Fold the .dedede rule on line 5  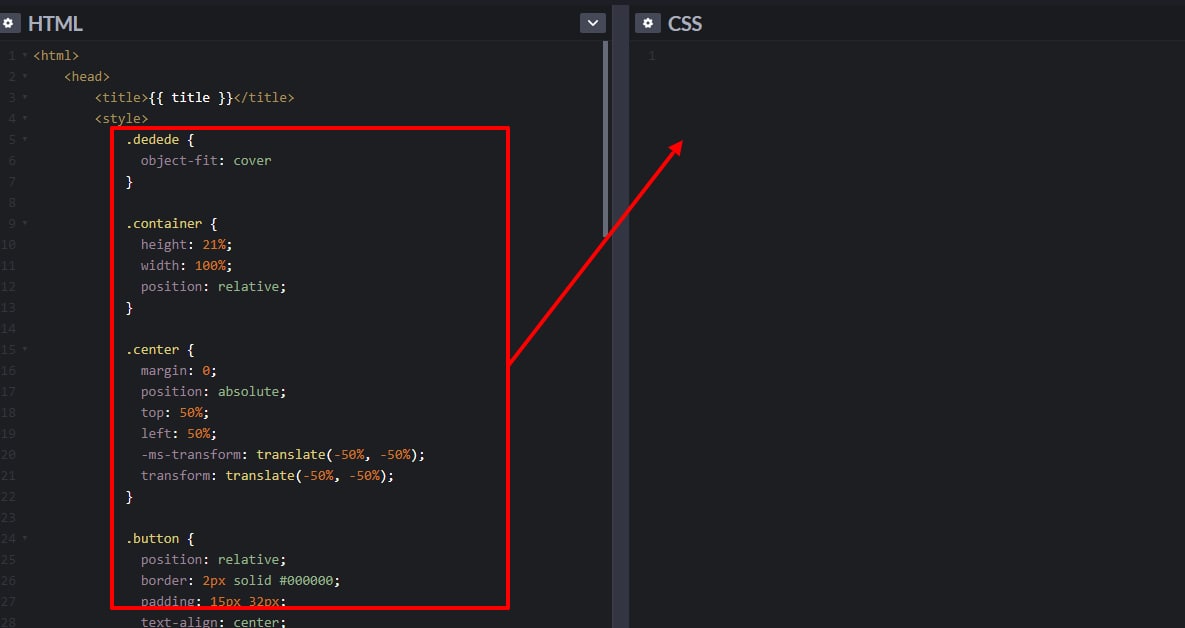(24, 140)
